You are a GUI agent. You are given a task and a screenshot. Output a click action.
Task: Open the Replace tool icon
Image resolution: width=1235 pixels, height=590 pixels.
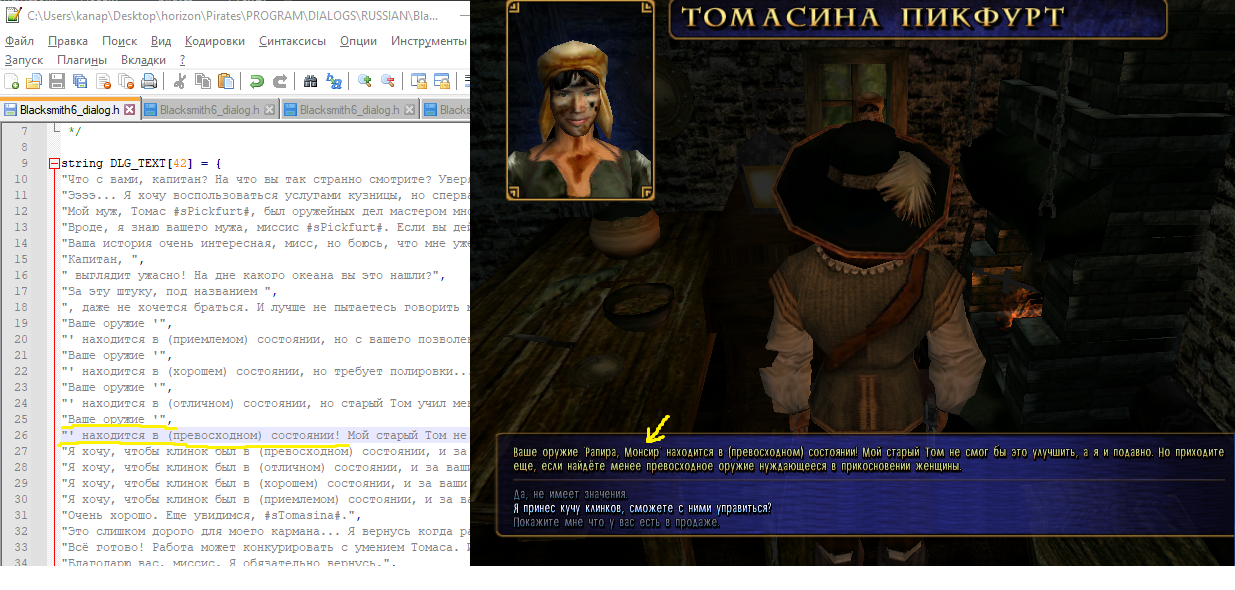click(x=334, y=82)
